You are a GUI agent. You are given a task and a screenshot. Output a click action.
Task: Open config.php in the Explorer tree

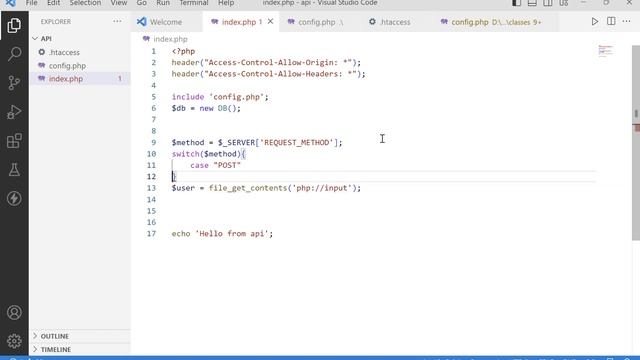point(67,66)
